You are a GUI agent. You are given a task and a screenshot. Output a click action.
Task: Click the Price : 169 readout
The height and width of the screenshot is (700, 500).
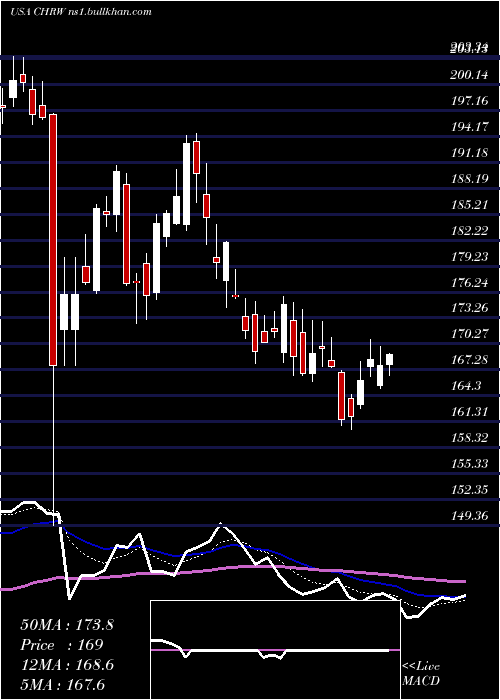(x=62, y=645)
